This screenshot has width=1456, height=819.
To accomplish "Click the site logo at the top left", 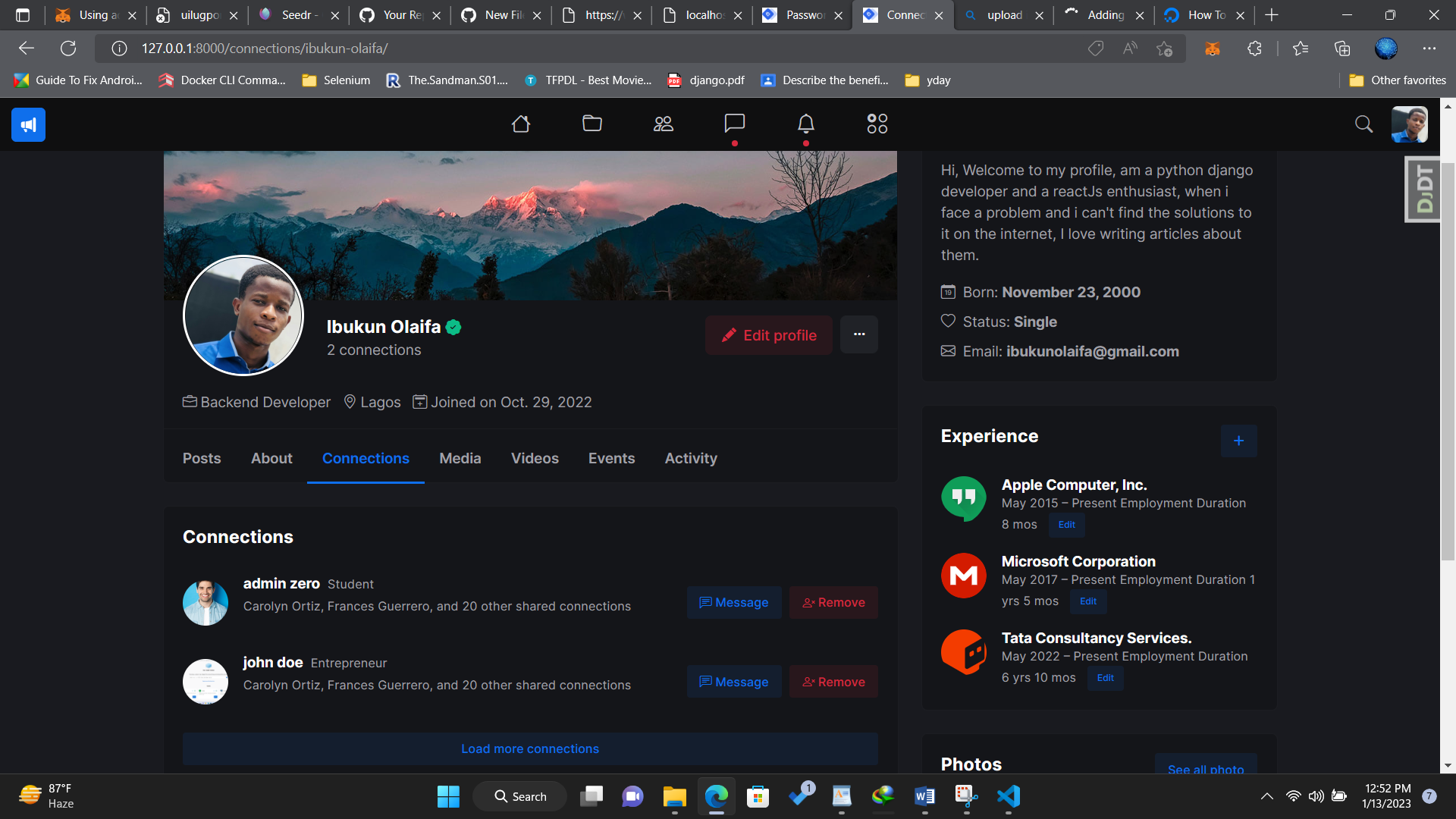I will 27,124.
